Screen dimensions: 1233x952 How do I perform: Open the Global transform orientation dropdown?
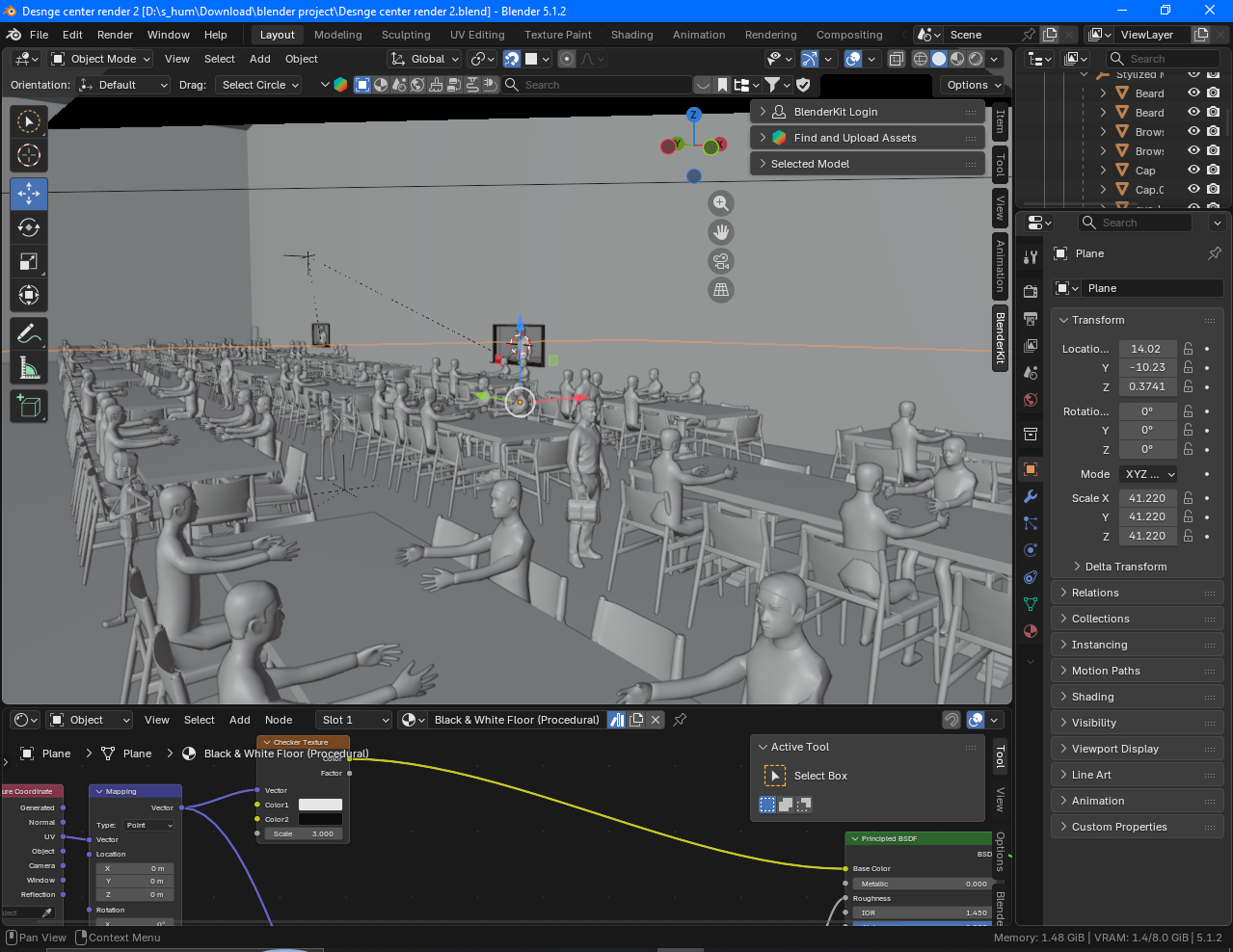coord(425,59)
